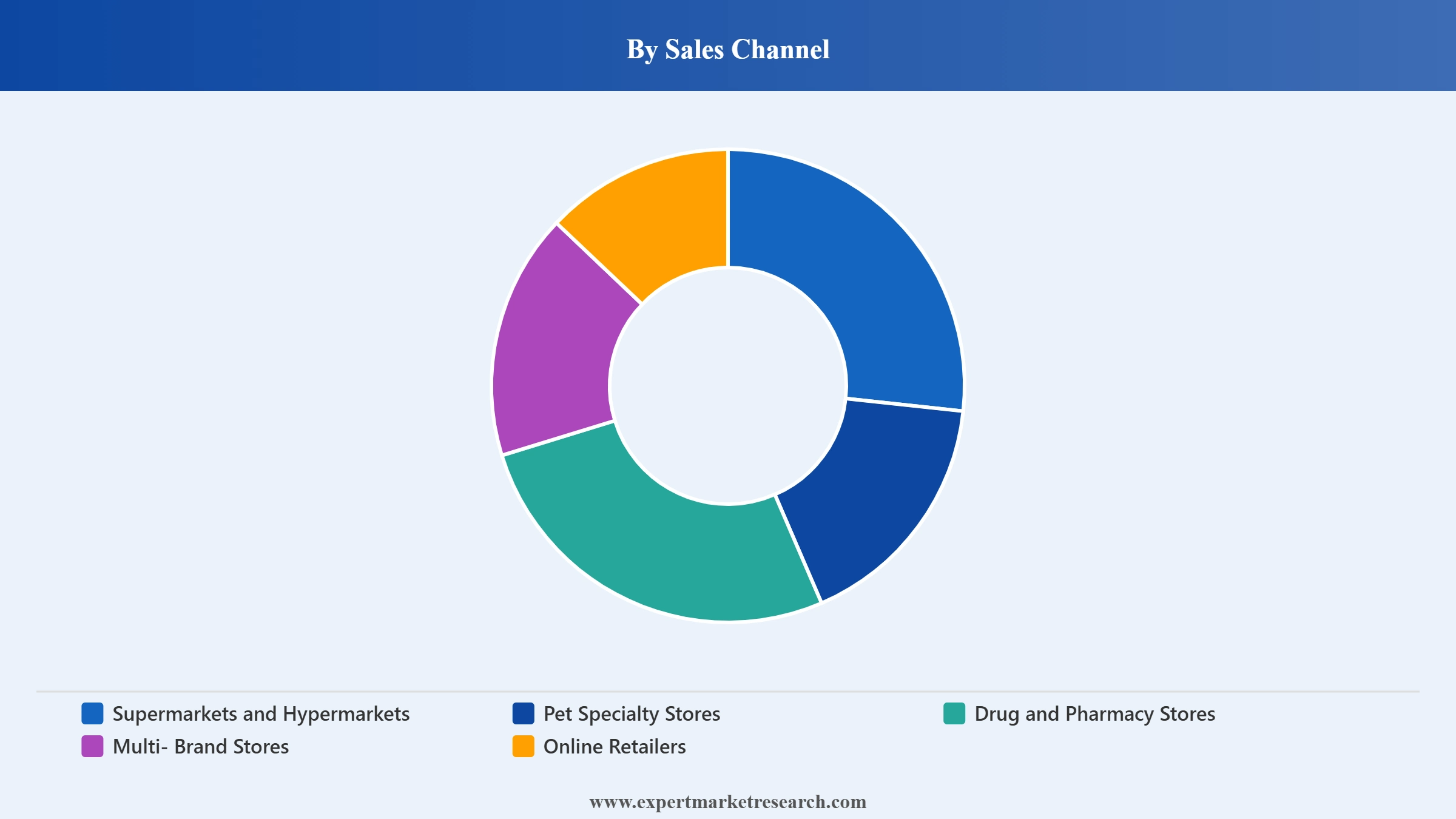Click the Pet Specialty Stores legend swatch
The width and height of the screenshot is (1456, 819).
click(x=523, y=713)
